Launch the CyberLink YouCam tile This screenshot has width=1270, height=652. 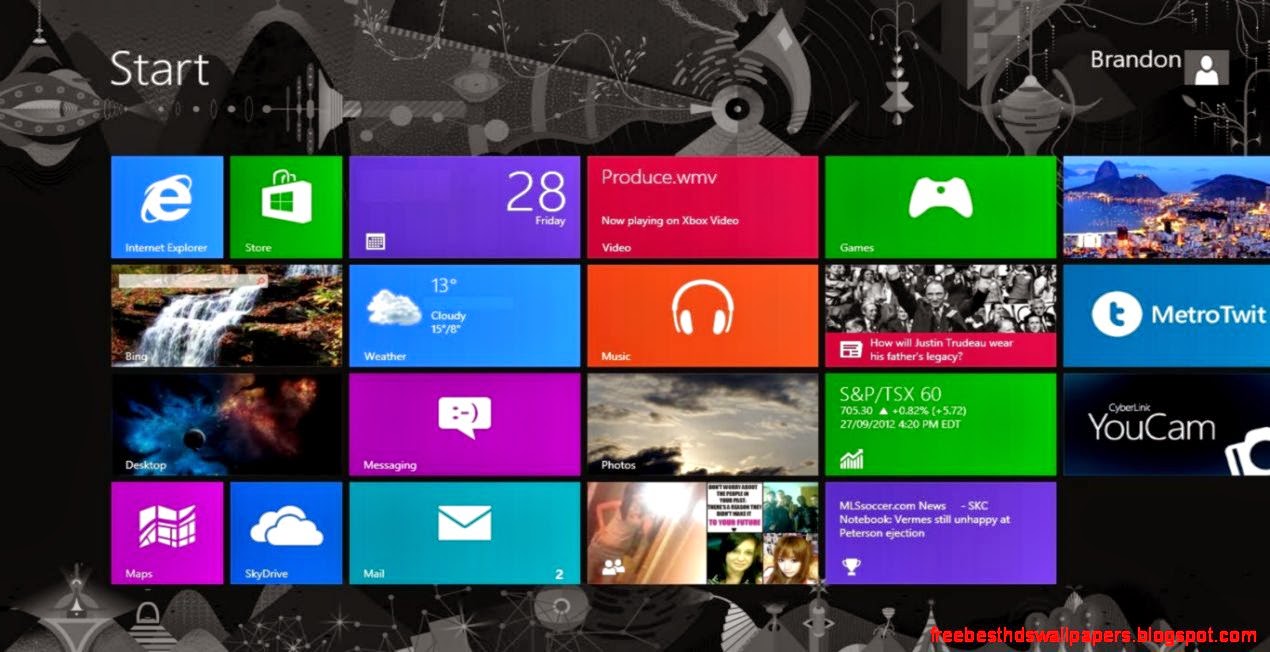tap(1166, 425)
